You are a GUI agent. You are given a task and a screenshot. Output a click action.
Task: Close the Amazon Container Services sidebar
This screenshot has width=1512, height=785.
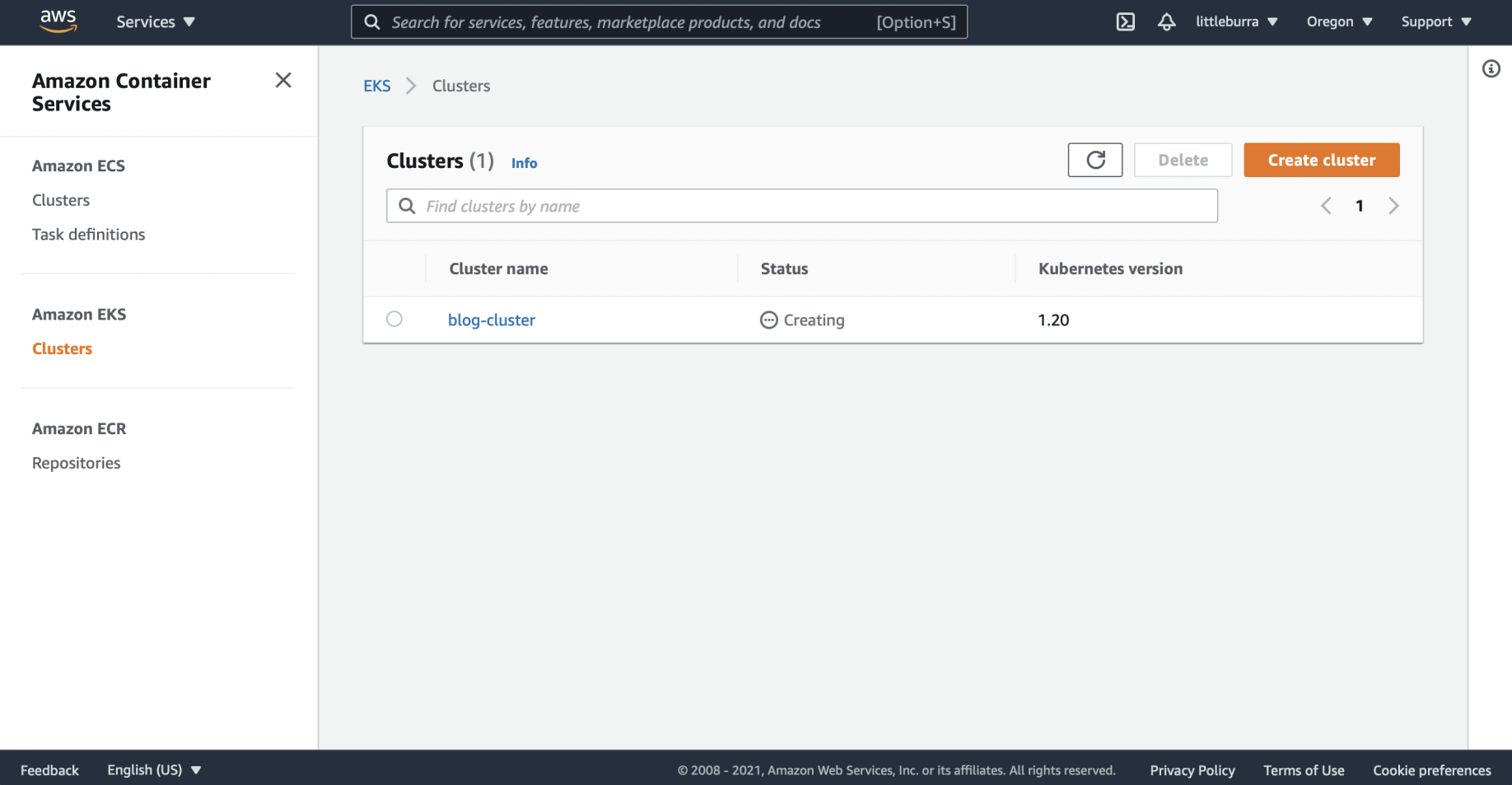coord(283,80)
